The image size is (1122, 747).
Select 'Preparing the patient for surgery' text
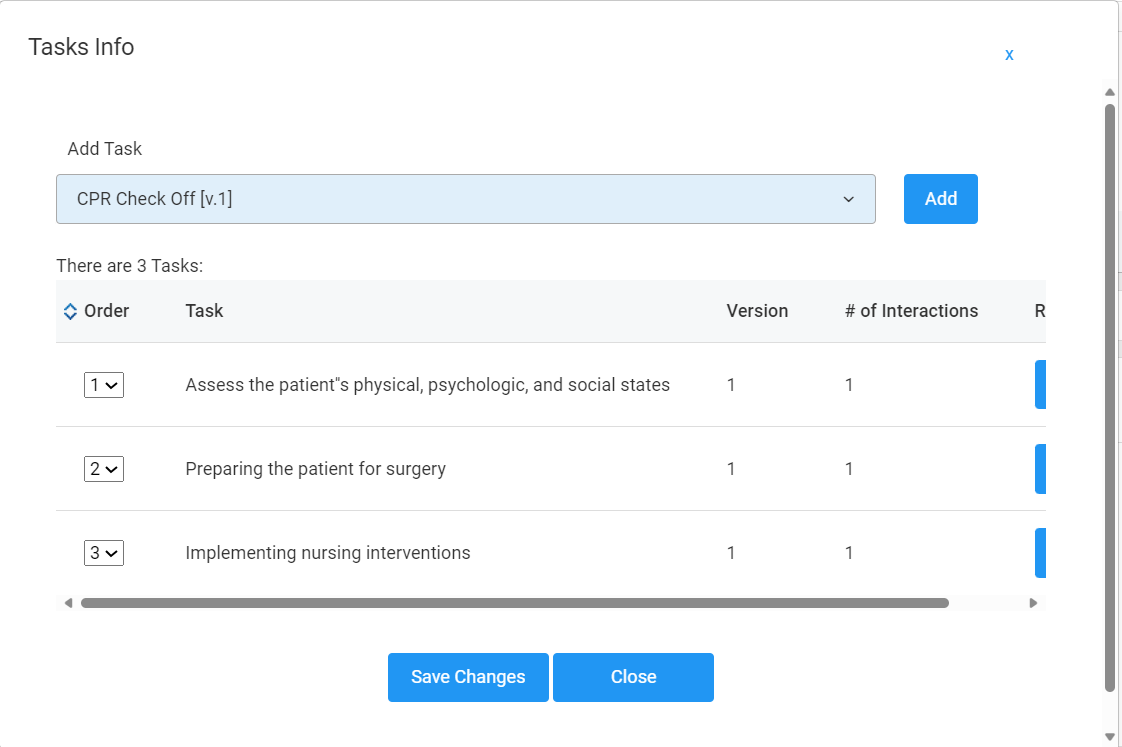316,469
